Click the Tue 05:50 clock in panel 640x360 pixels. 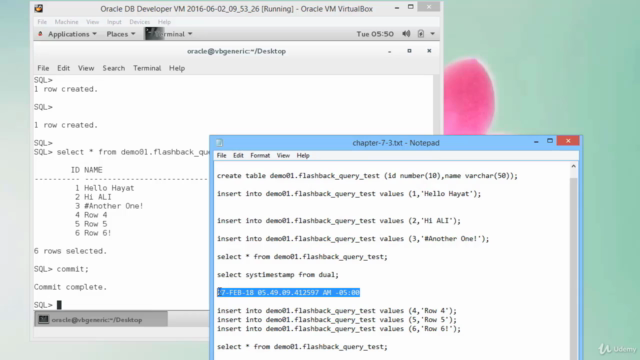pyautogui.click(x=375, y=34)
